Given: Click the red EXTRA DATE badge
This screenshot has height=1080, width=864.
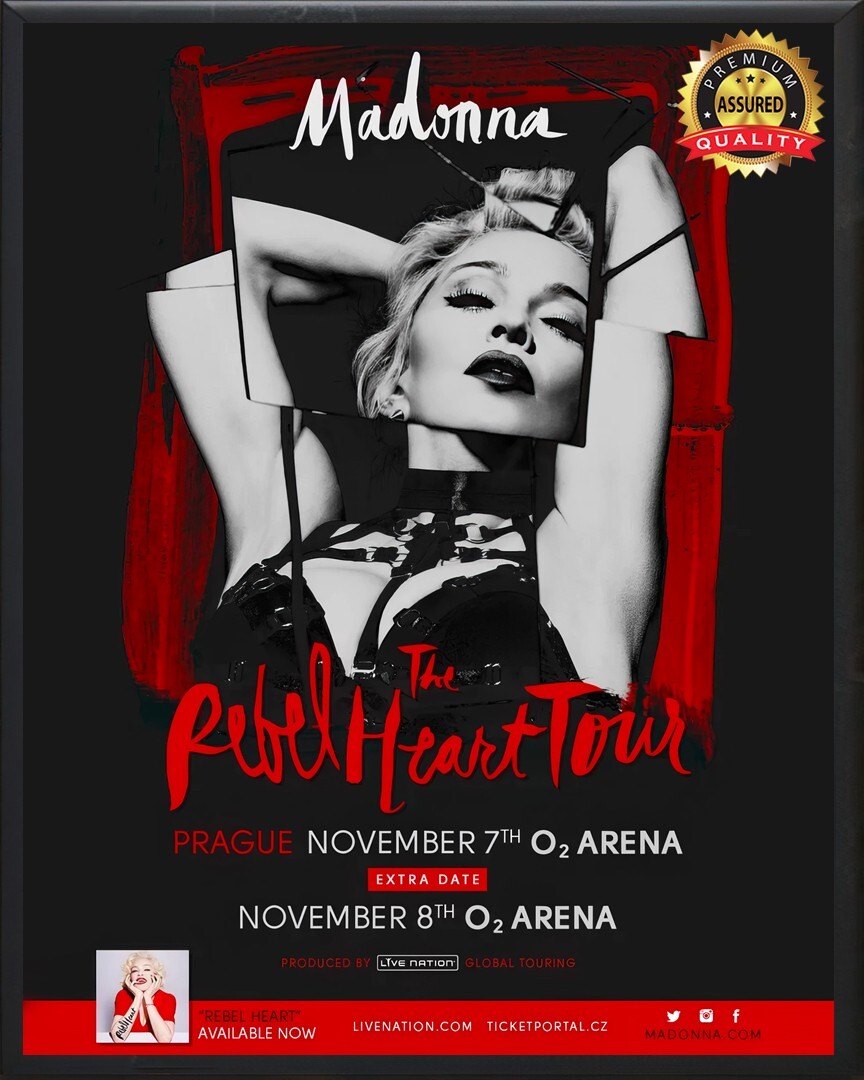Looking at the screenshot, I should tap(427, 880).
